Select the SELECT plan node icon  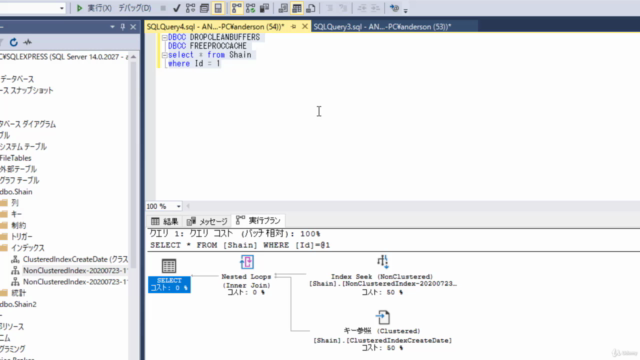click(169, 266)
